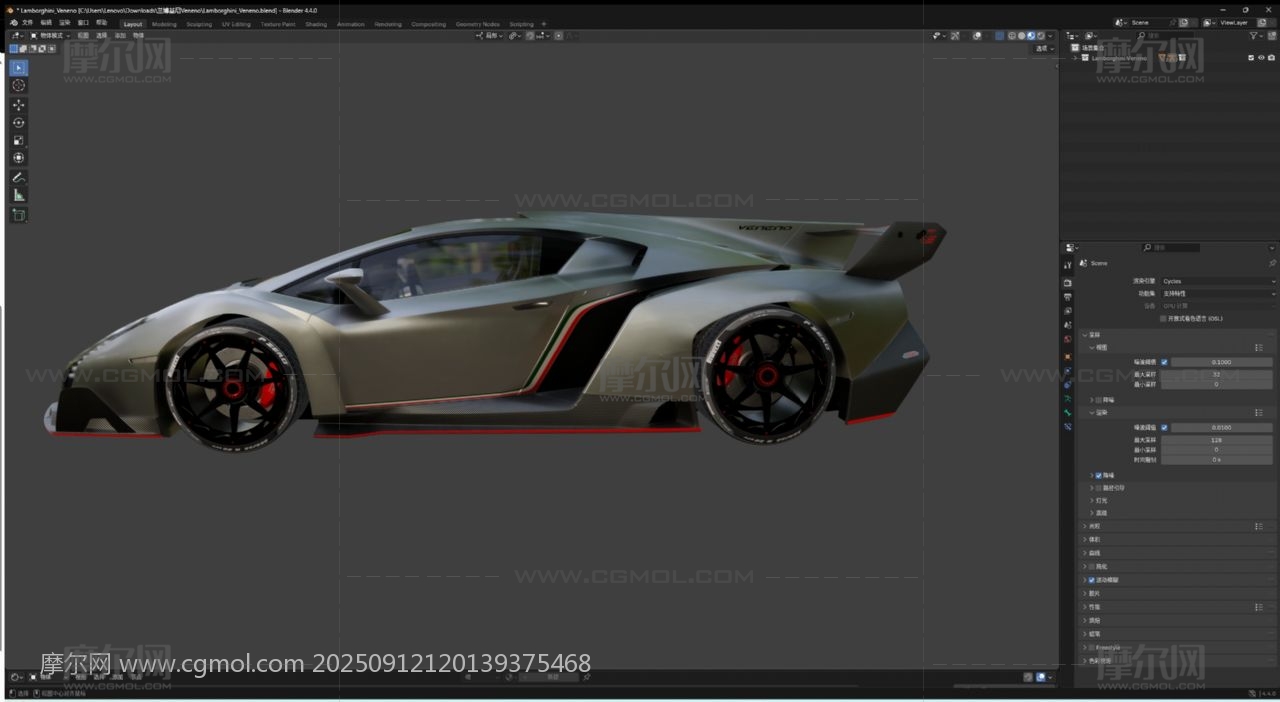Screen dimensions: 1280x702
Task: Open the Sampling Render presets list icon
Action: coord(1259,412)
